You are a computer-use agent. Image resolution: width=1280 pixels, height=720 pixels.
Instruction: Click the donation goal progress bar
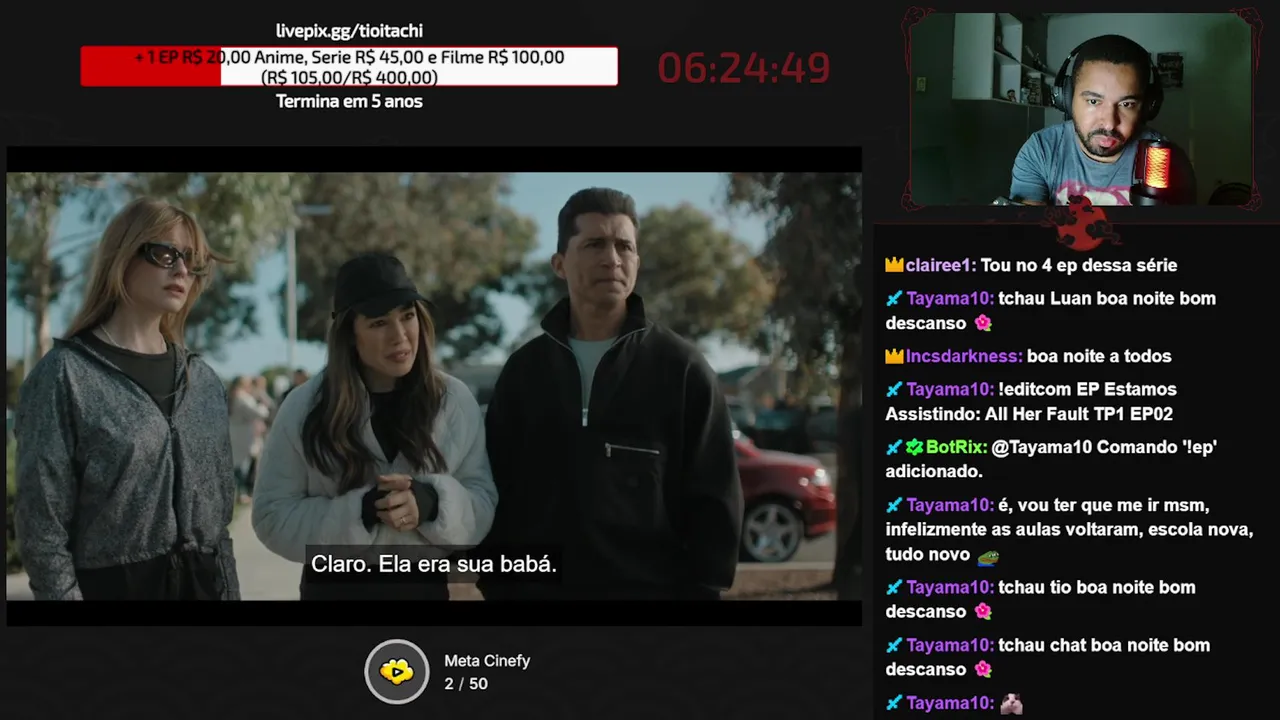[x=349, y=66]
